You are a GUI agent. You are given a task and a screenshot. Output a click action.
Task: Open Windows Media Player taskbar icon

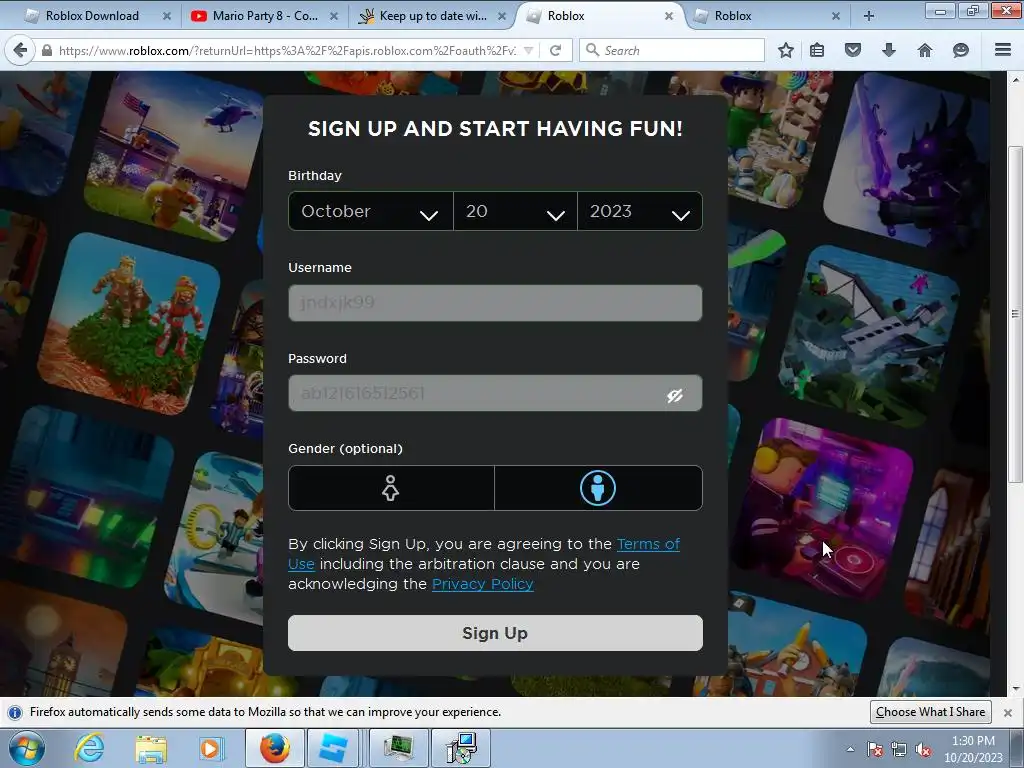[x=211, y=748]
